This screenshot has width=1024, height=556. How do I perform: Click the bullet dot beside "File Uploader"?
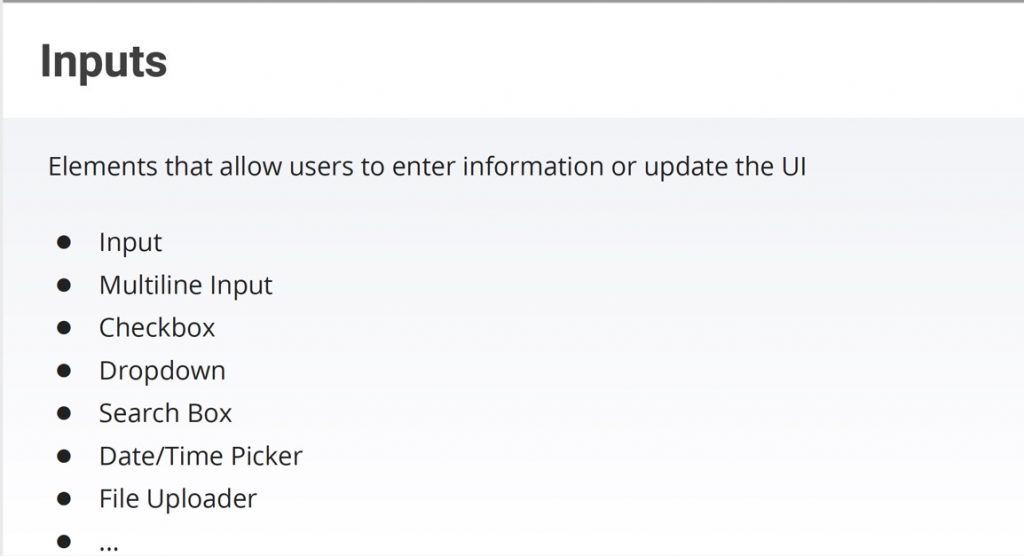(63, 499)
